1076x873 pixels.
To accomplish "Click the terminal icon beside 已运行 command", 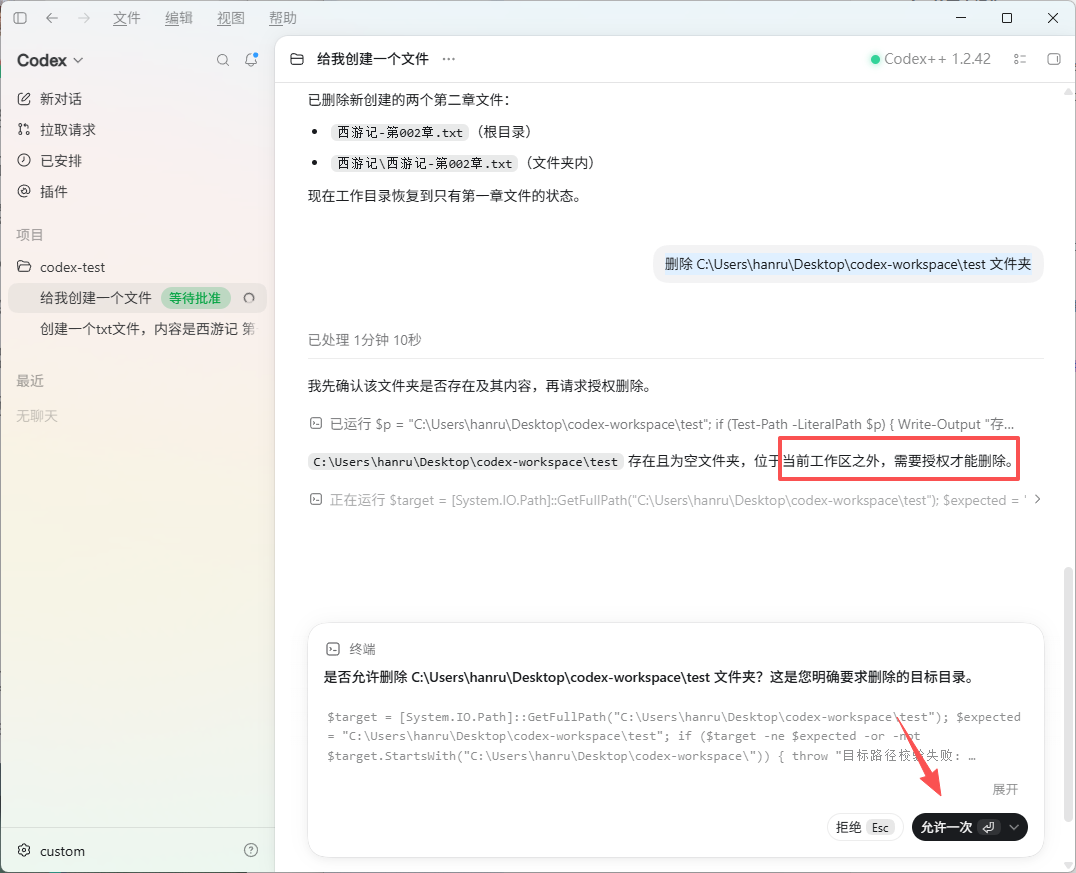I will click(x=316, y=423).
